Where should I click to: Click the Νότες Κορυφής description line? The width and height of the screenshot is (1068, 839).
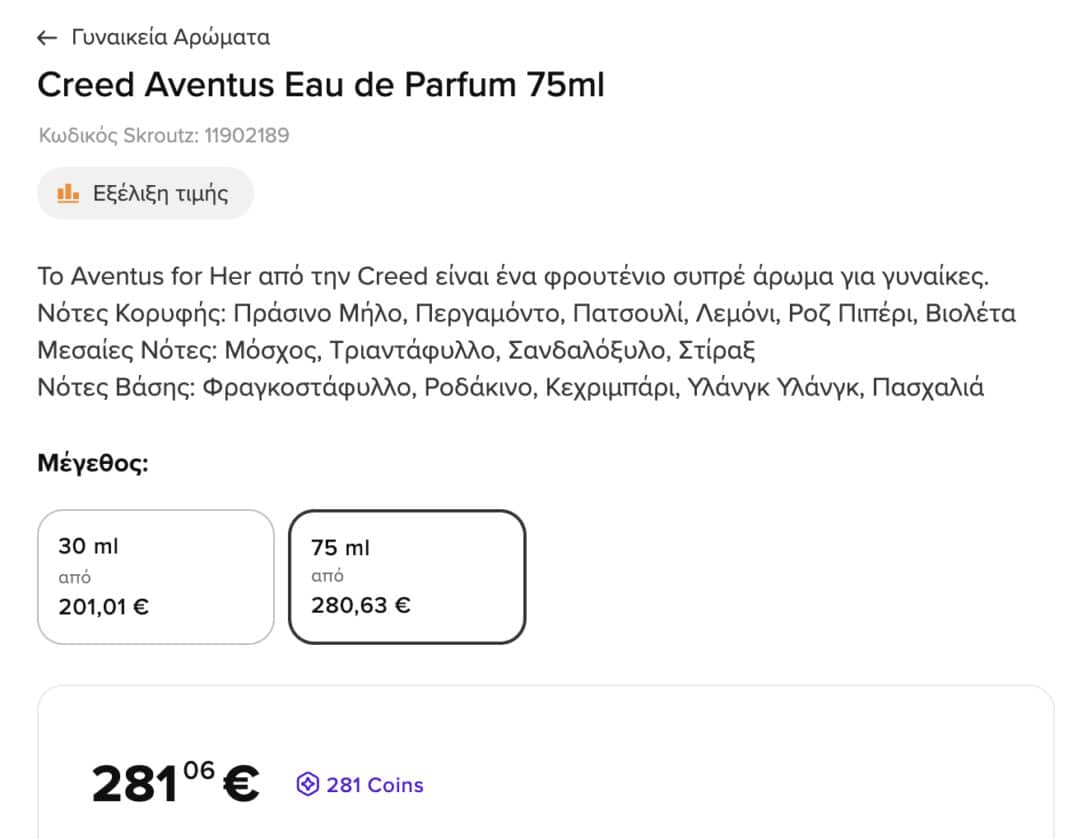pyautogui.click(x=526, y=314)
